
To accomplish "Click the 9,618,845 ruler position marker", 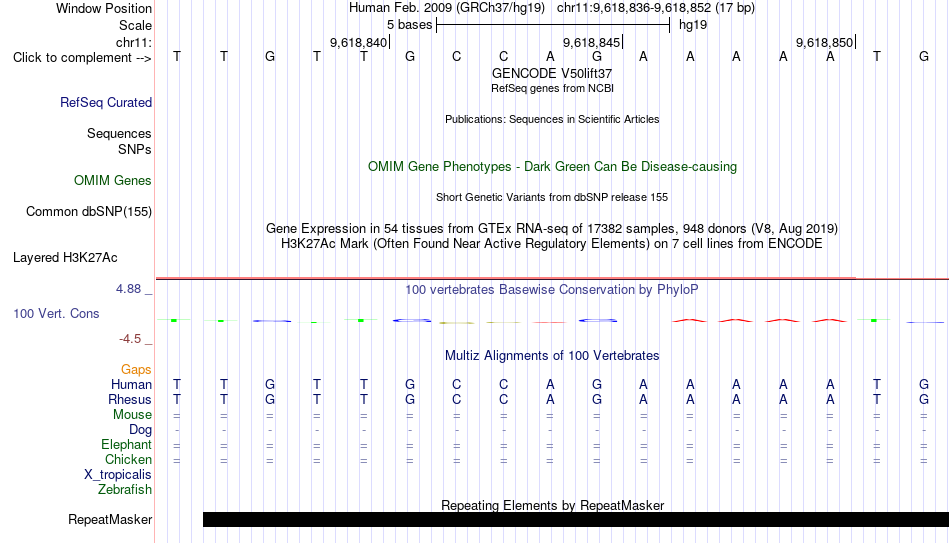I will pyautogui.click(x=591, y=42).
